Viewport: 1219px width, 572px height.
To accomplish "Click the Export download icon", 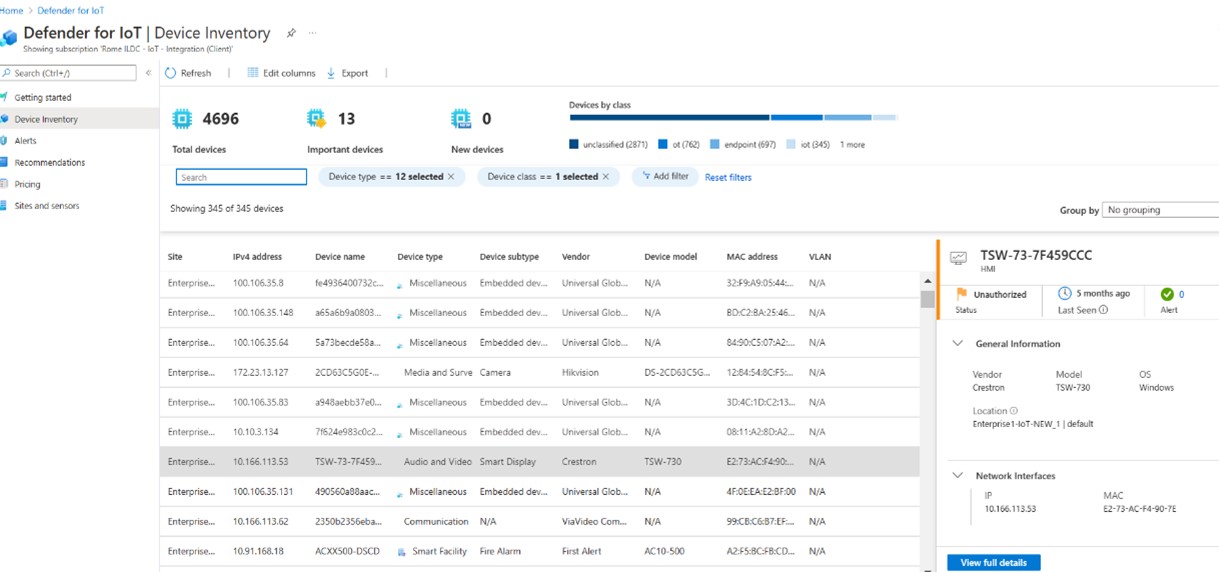I will pos(331,73).
